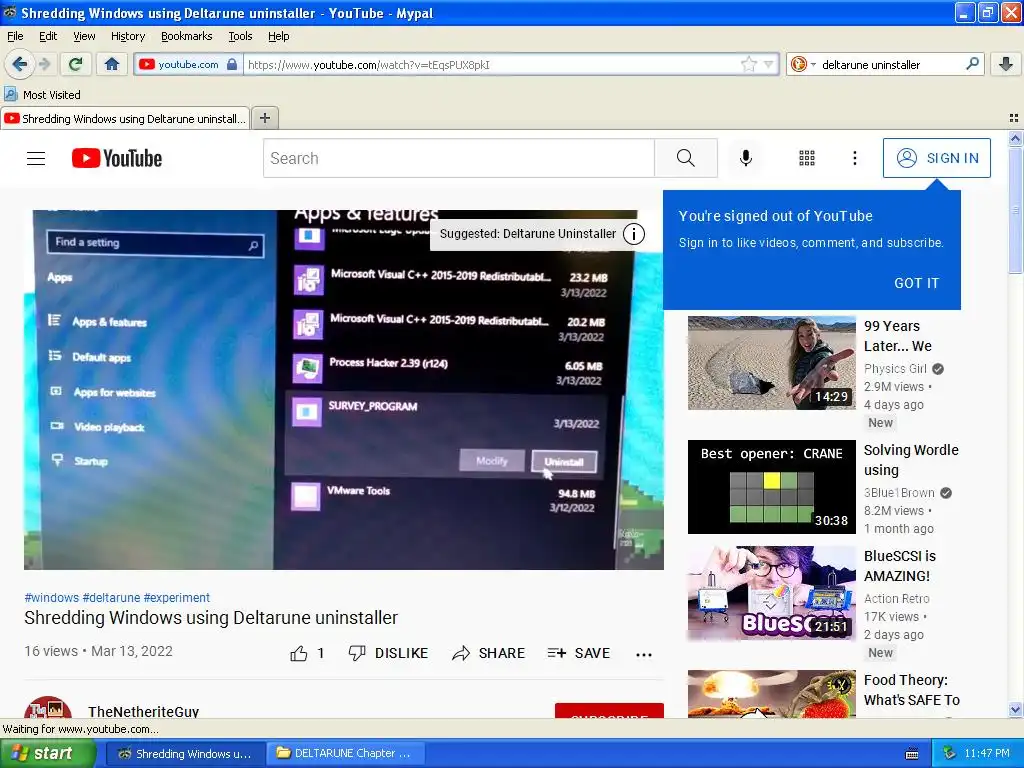Open the Tools menu
Screen dimensions: 1024x768
[240, 36]
